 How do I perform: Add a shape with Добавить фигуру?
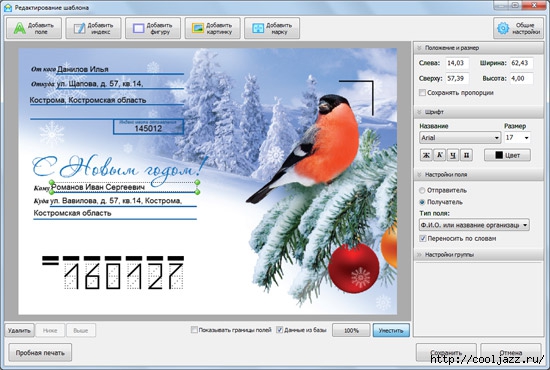point(153,28)
